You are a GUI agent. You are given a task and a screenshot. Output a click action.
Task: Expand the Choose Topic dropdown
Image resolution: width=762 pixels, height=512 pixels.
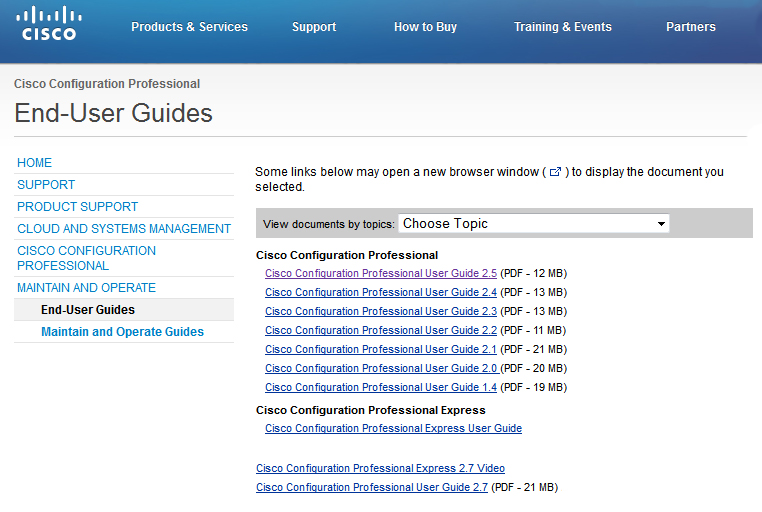coord(534,223)
